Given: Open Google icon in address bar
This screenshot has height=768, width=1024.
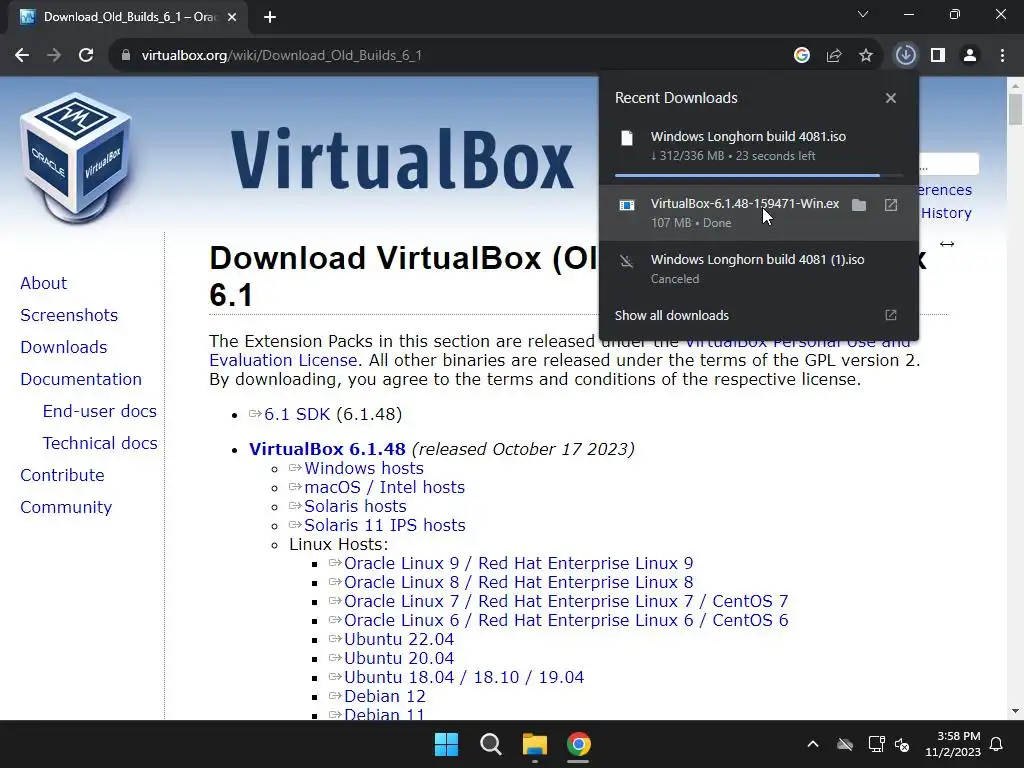Looking at the screenshot, I should (x=801, y=56).
